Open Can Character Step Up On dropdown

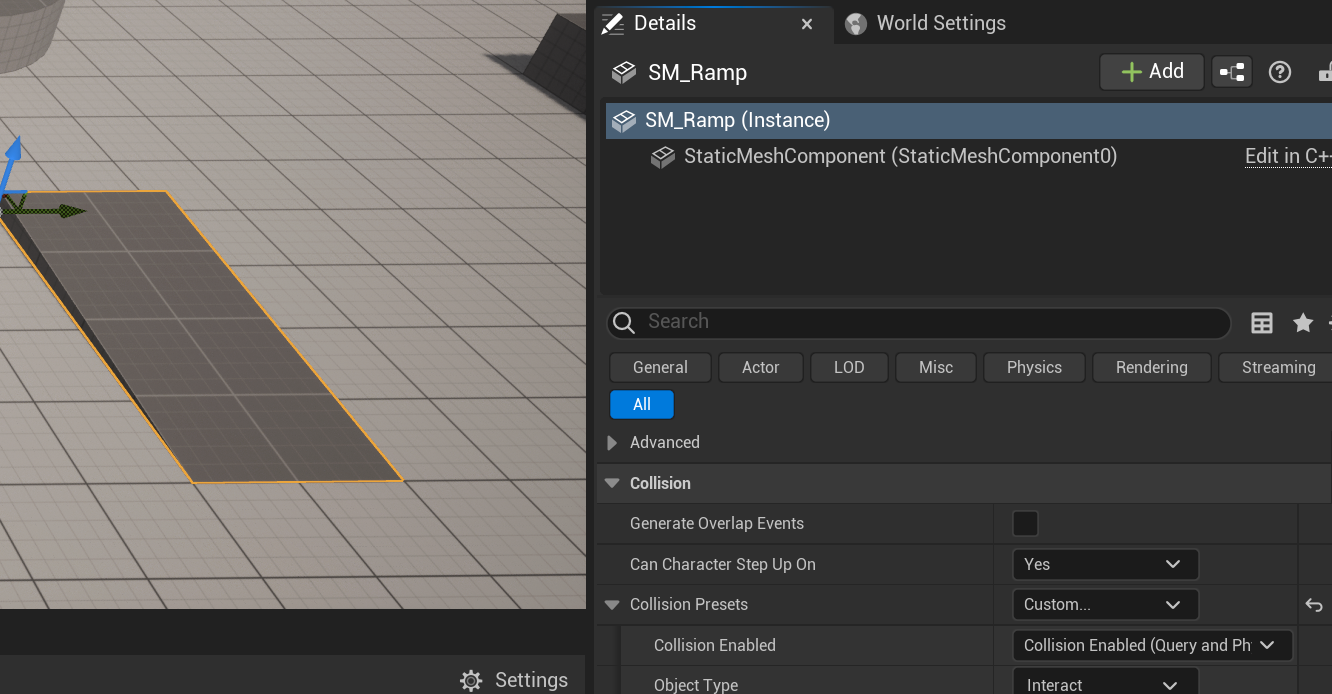click(1105, 564)
